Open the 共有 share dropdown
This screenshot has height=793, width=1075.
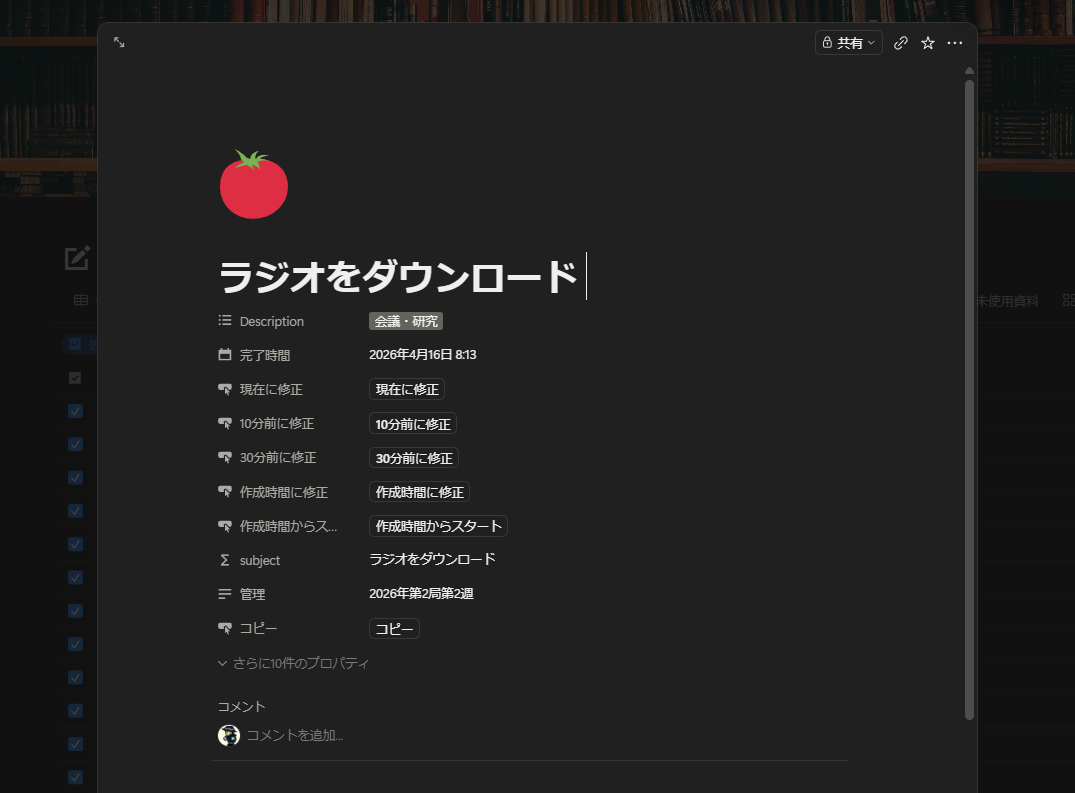849,43
